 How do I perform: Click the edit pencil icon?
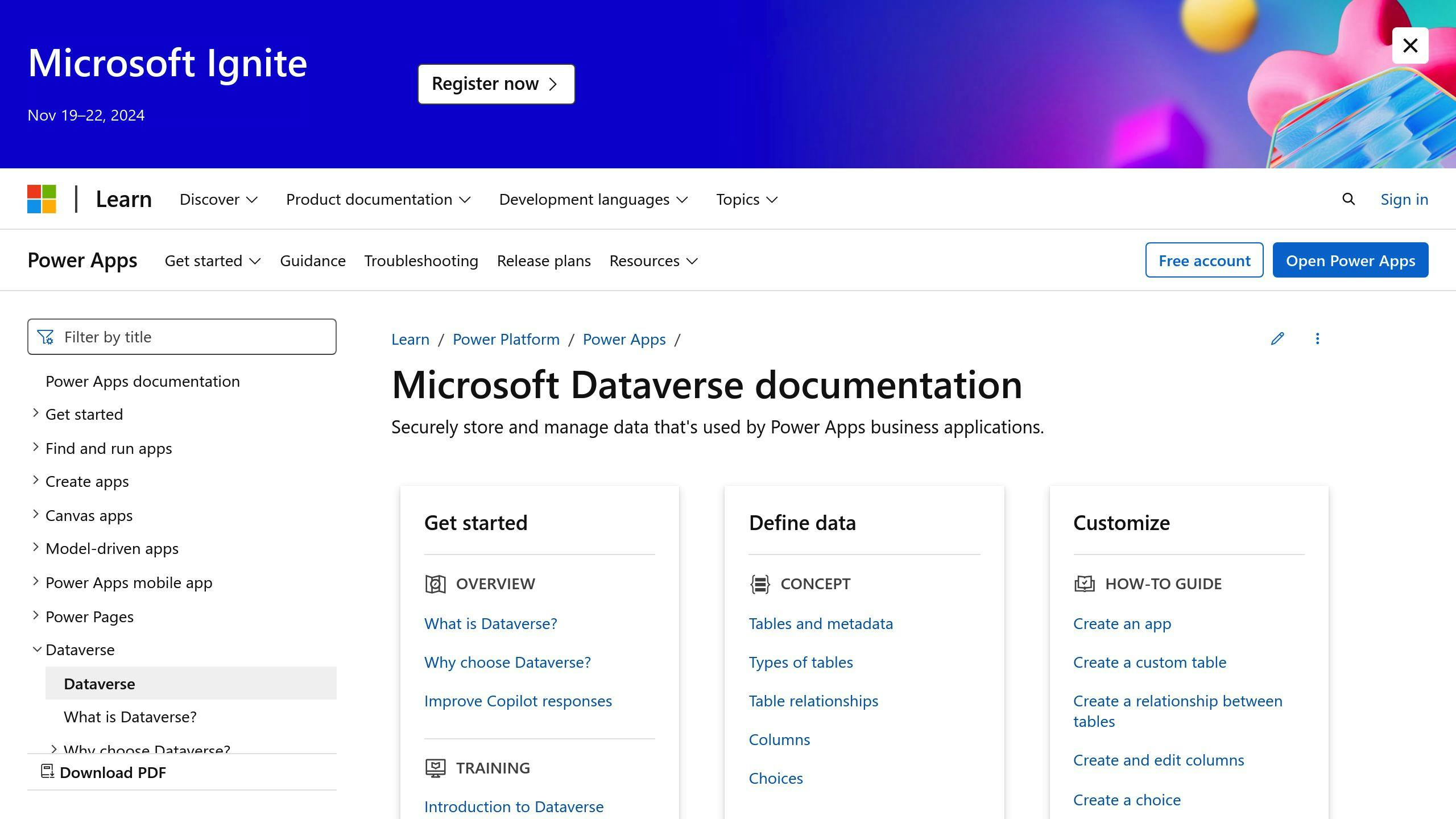[1277, 339]
